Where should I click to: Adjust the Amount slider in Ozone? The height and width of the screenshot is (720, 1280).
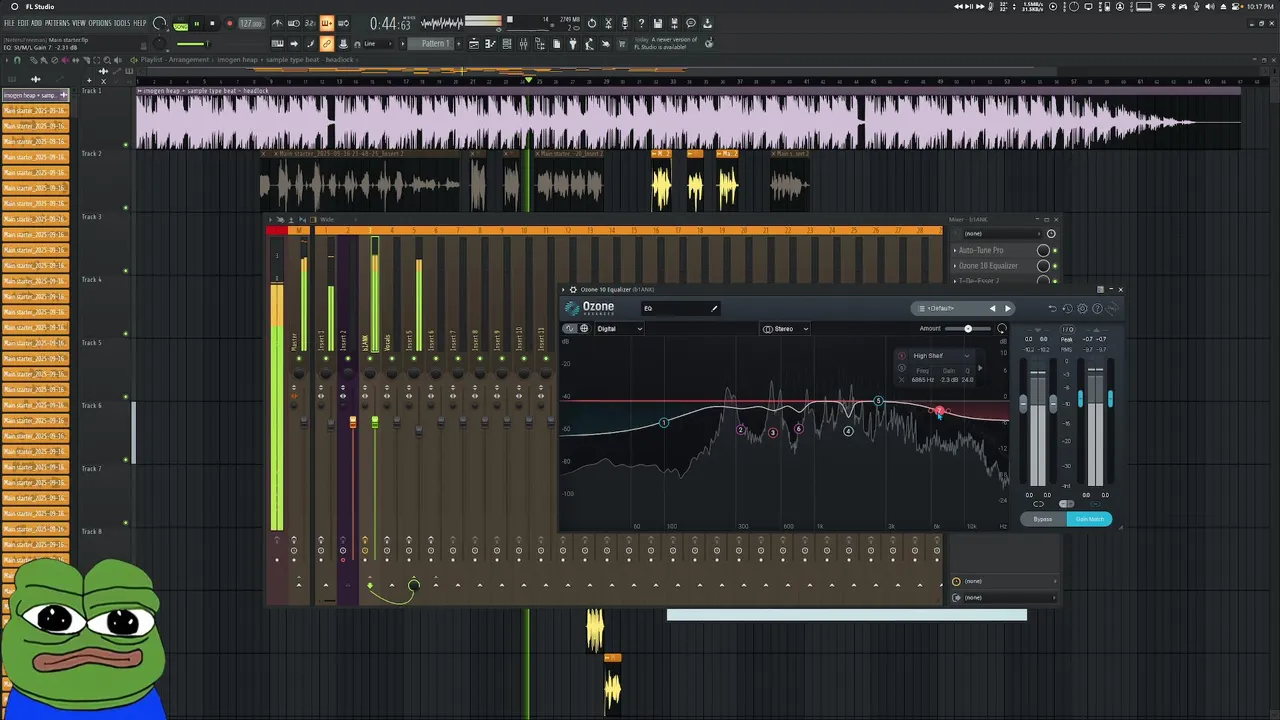tap(968, 328)
